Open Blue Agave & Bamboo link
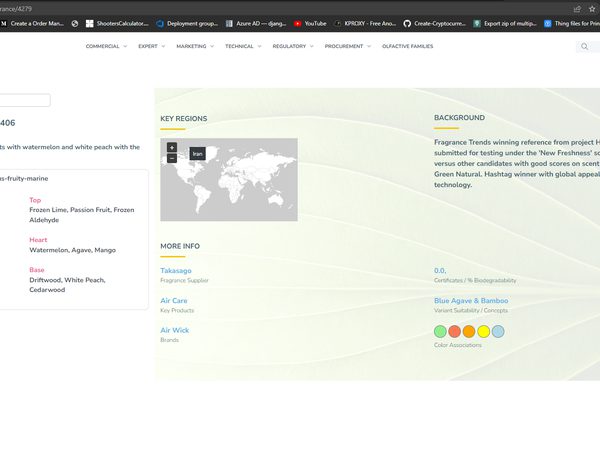The width and height of the screenshot is (600, 450). (471, 300)
